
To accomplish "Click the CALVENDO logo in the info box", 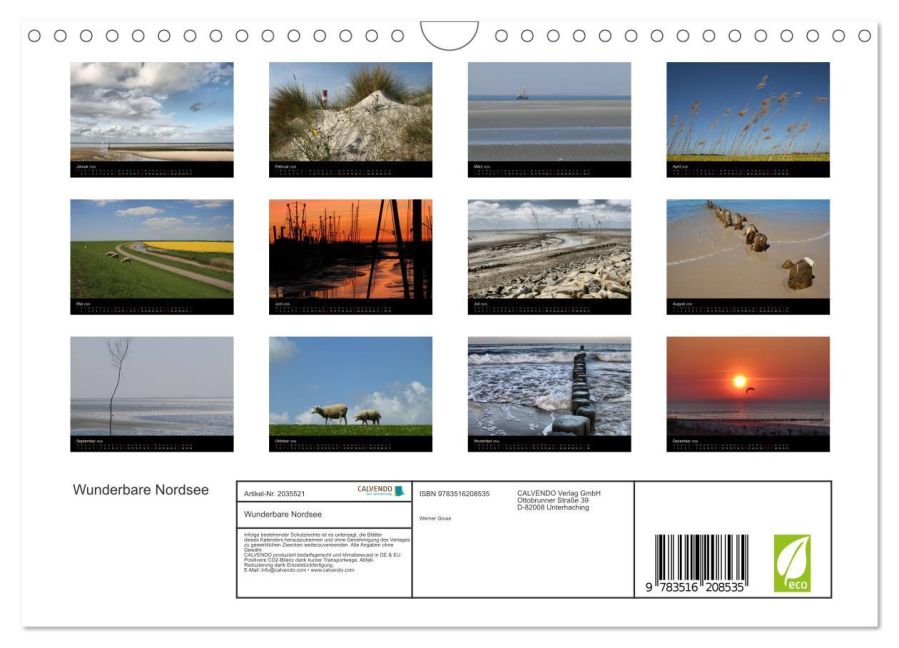I will pos(381,490).
